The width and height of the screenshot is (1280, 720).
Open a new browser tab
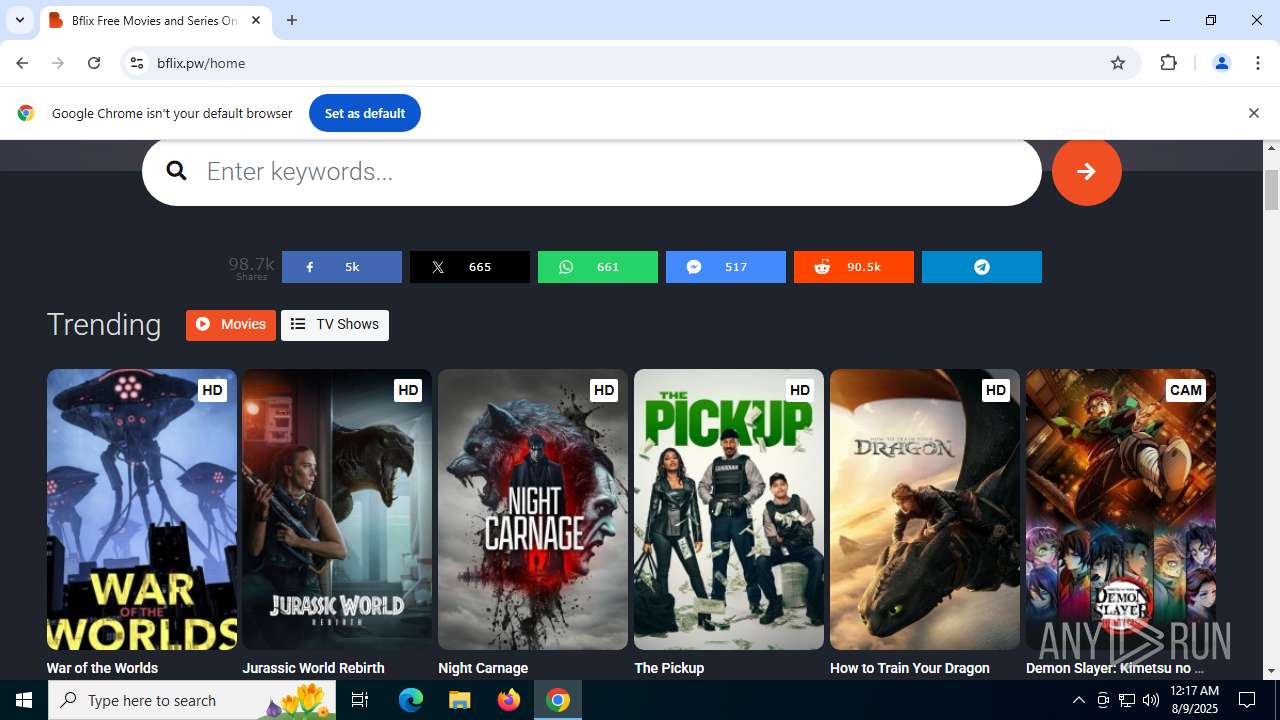pyautogui.click(x=292, y=20)
